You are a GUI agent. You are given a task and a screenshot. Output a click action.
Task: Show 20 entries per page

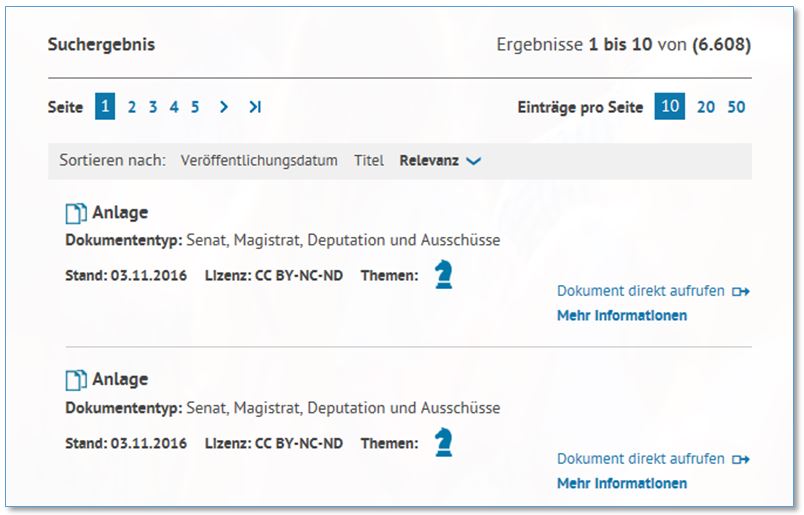pyautogui.click(x=706, y=107)
